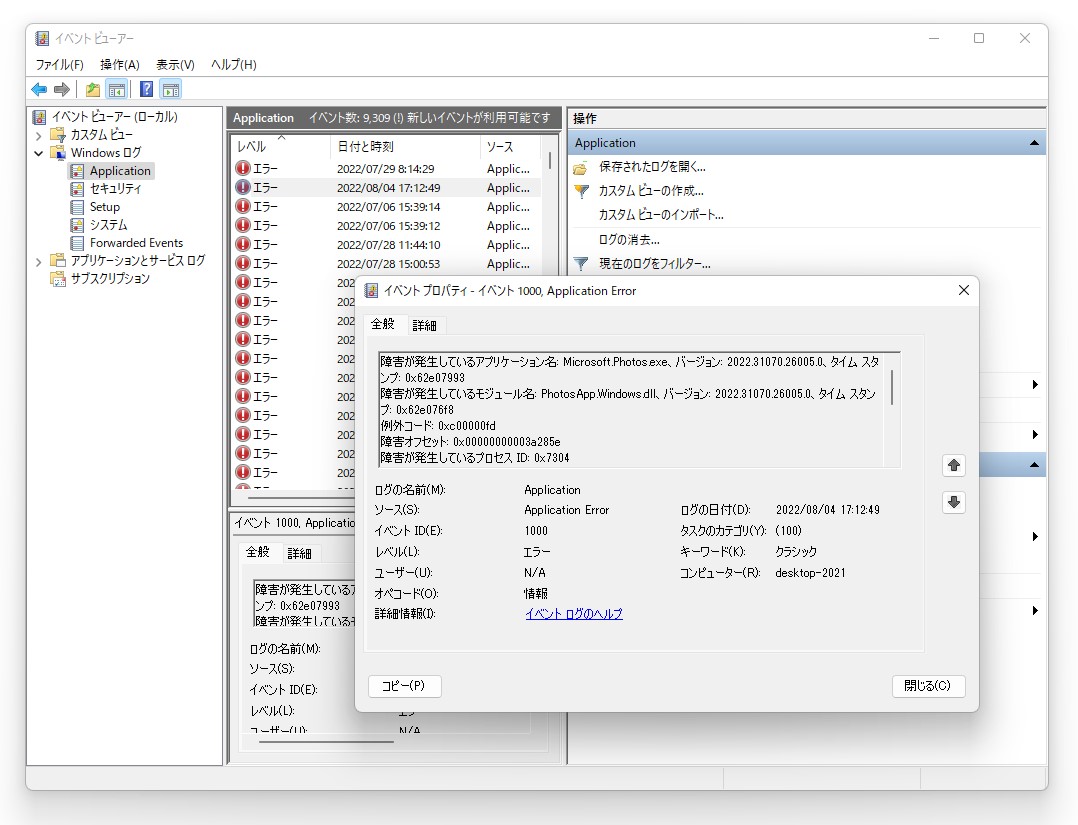Toggle the console tree pane toolbar icon
This screenshot has height=825, width=1078.
(117, 89)
